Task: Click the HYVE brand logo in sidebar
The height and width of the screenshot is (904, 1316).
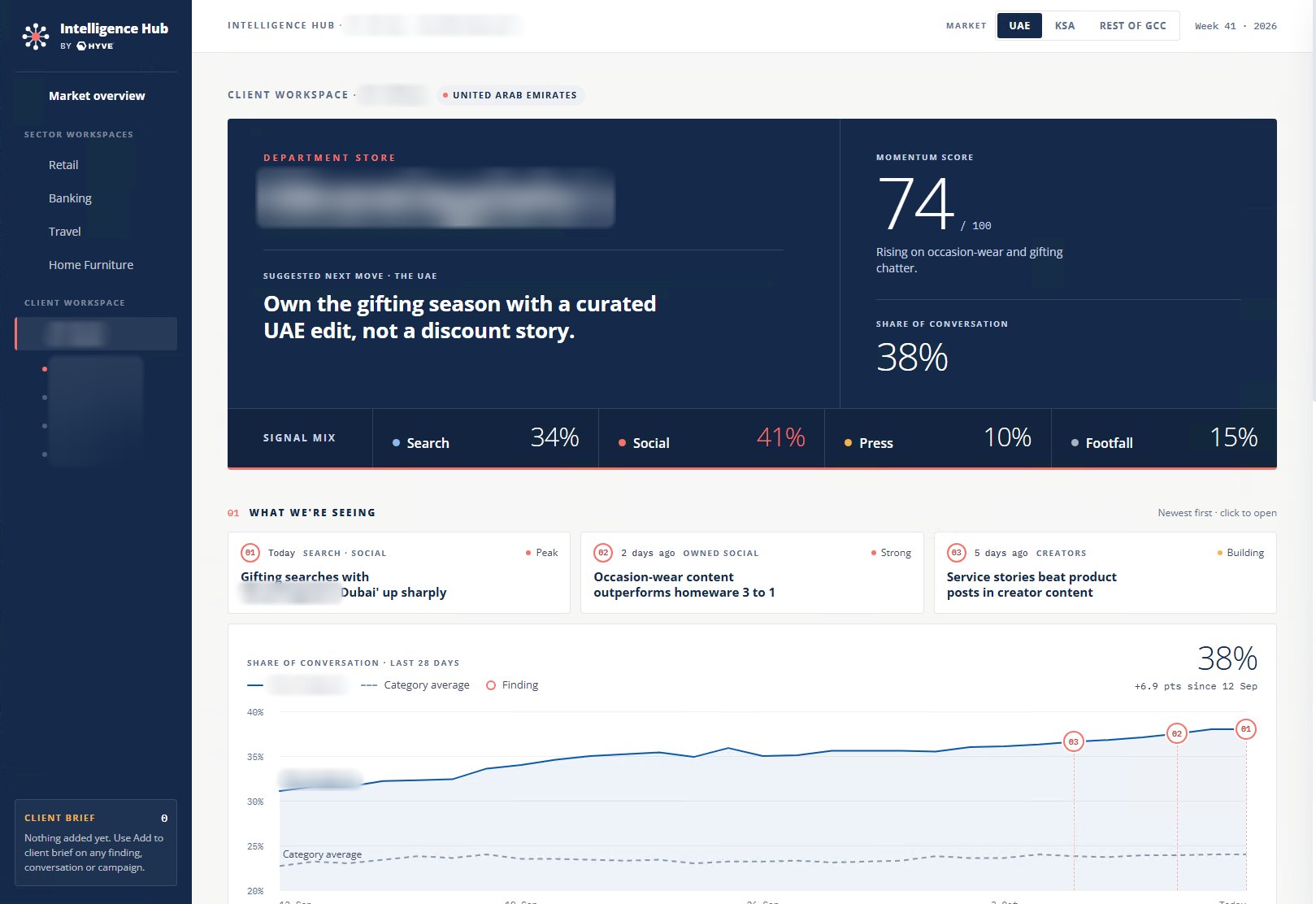Action: pyautogui.click(x=94, y=46)
